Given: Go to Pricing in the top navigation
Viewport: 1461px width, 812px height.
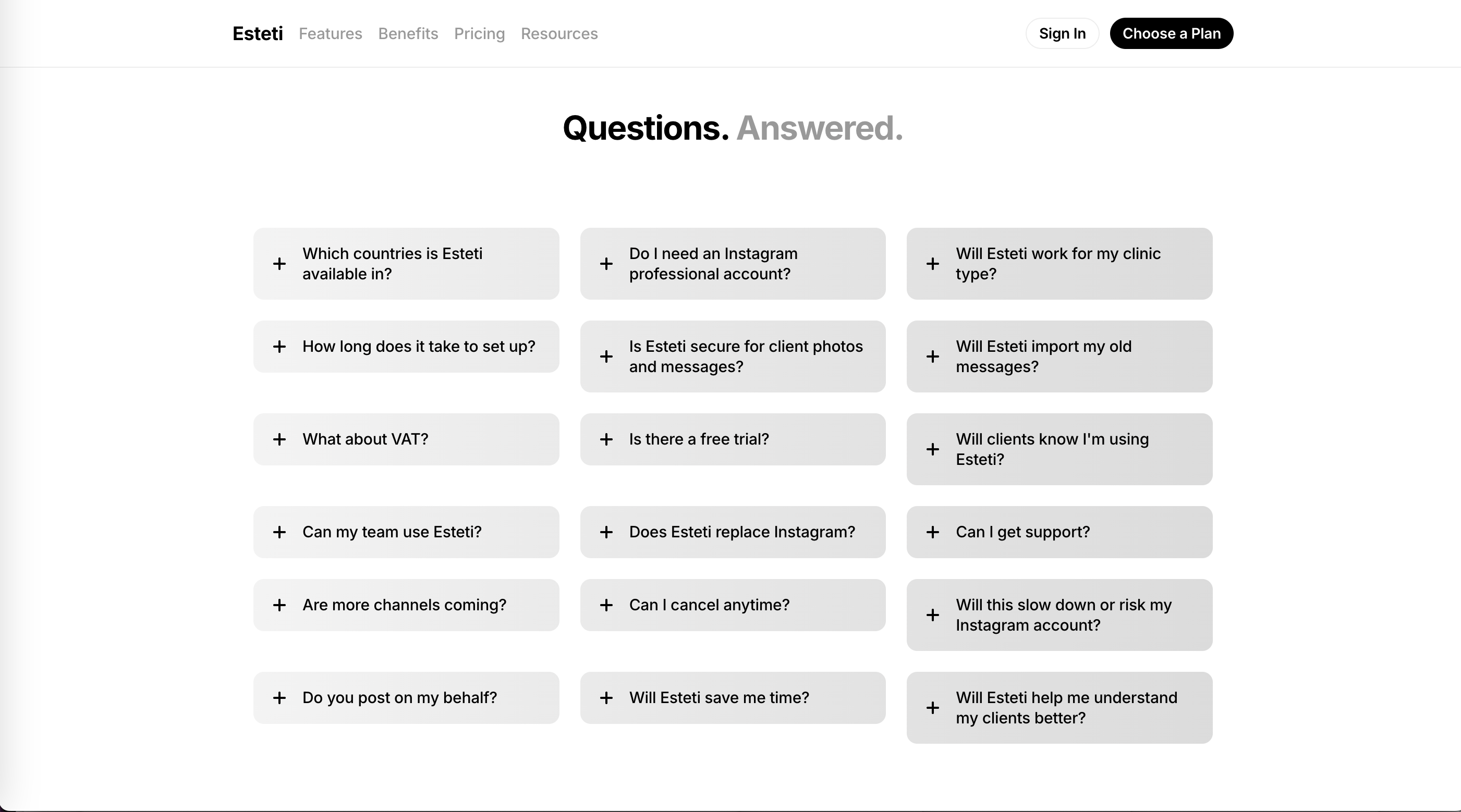Looking at the screenshot, I should point(479,33).
